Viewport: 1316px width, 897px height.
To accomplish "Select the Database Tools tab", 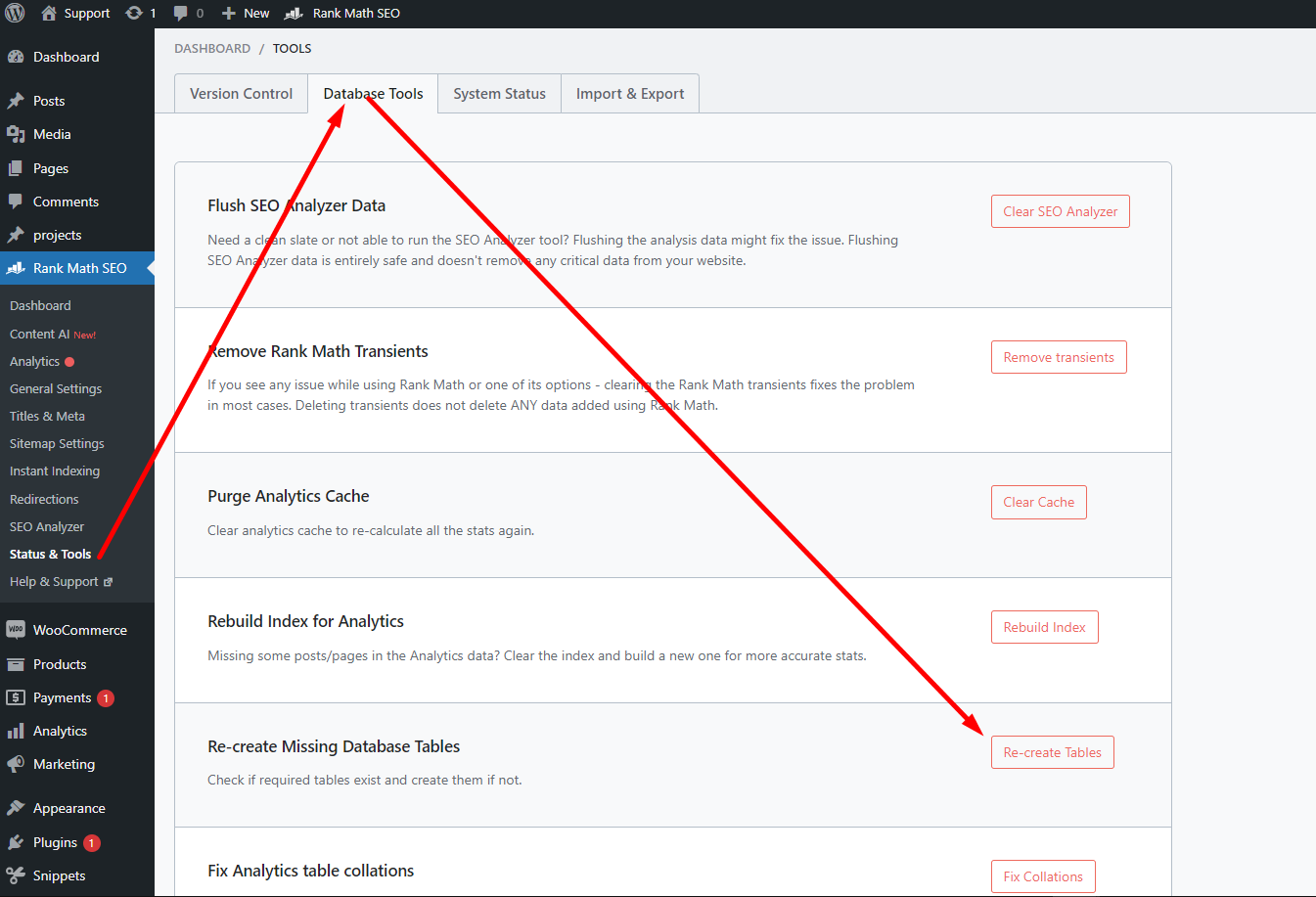I will coord(374,94).
